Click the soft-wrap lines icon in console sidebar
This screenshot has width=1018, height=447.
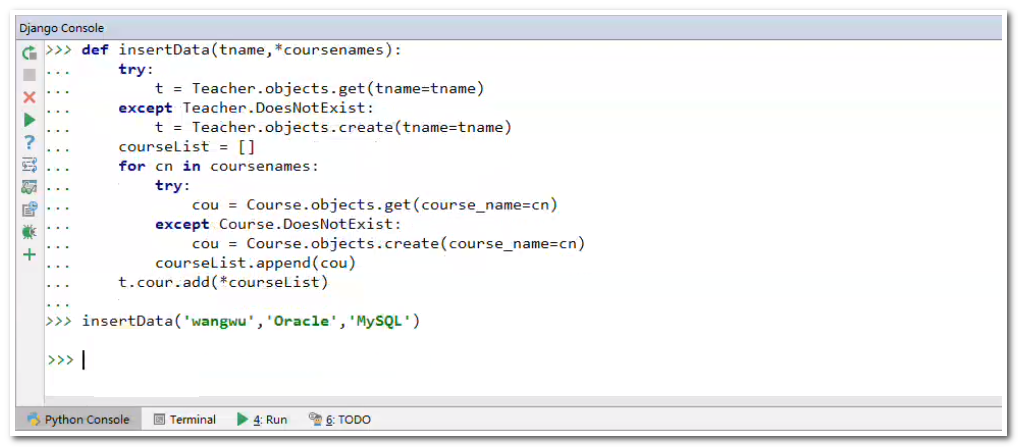tap(29, 164)
